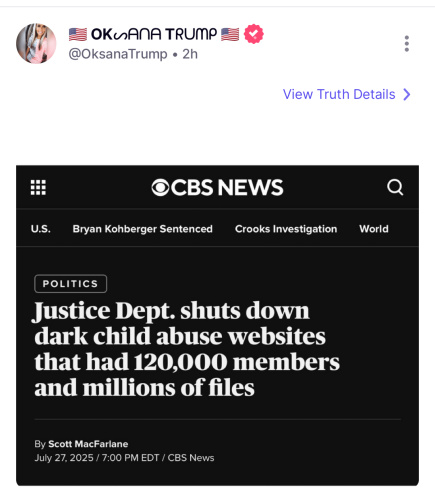Viewport: 435px width, 500px height.
Task: Click the POLITICS category tag
Action: click(x=70, y=284)
